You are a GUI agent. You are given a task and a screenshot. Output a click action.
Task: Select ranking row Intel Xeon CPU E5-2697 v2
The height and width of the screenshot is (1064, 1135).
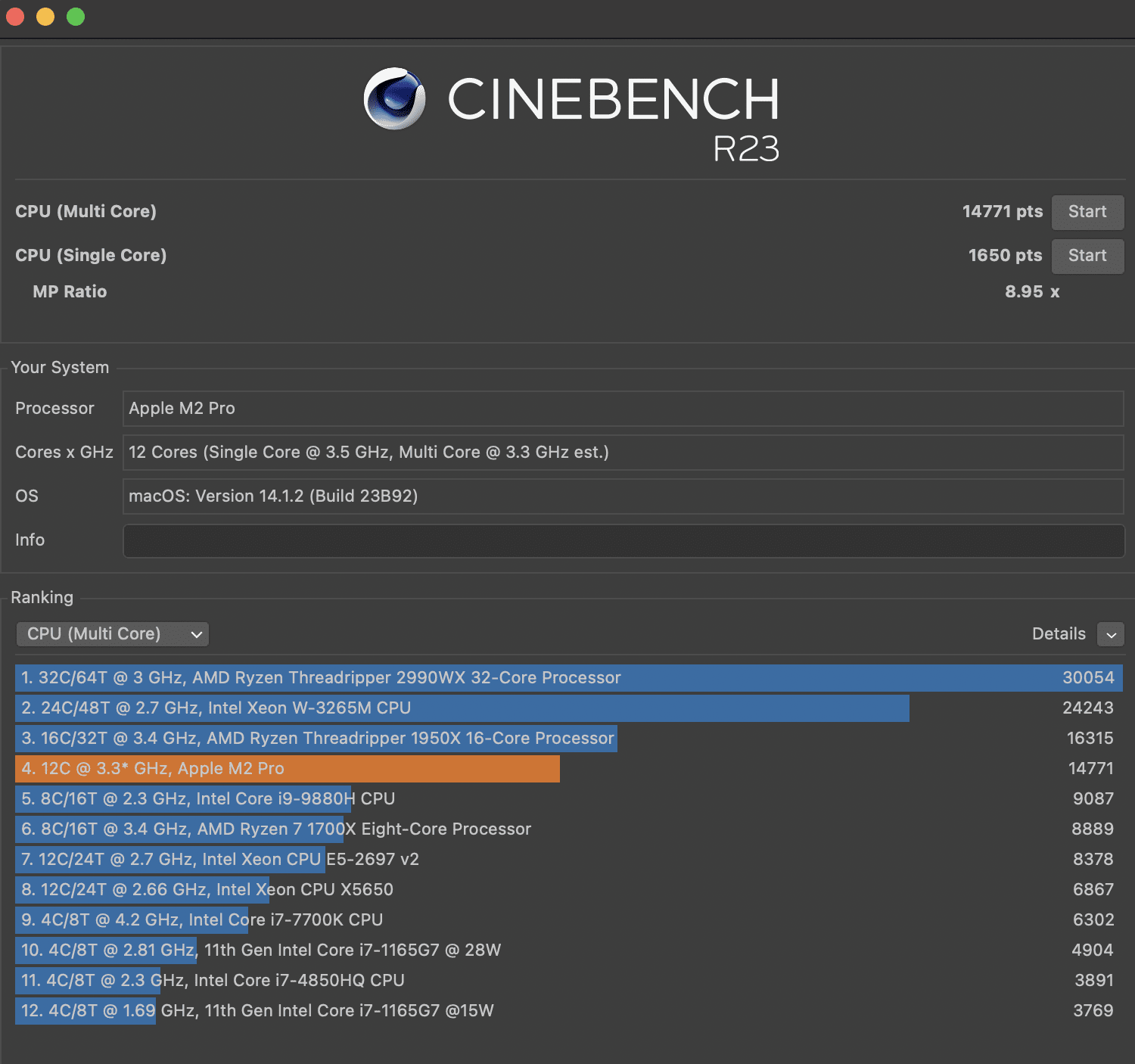[569, 860]
